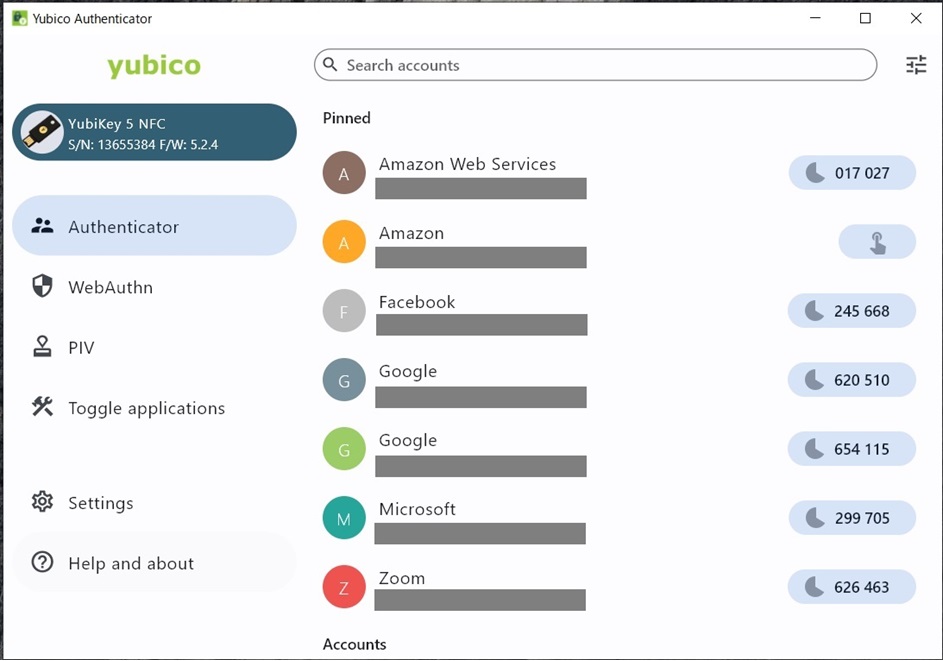This screenshot has width=943, height=661.
Task: Click the orange Amazon avatar icon
Action: point(344,243)
